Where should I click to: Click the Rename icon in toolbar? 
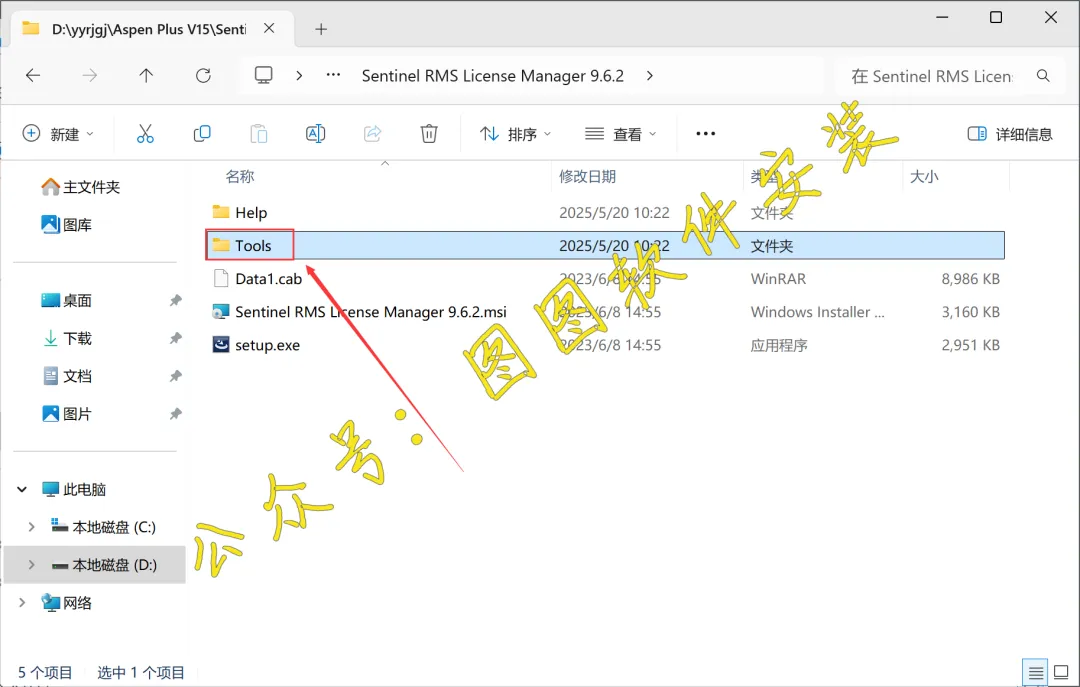[315, 134]
